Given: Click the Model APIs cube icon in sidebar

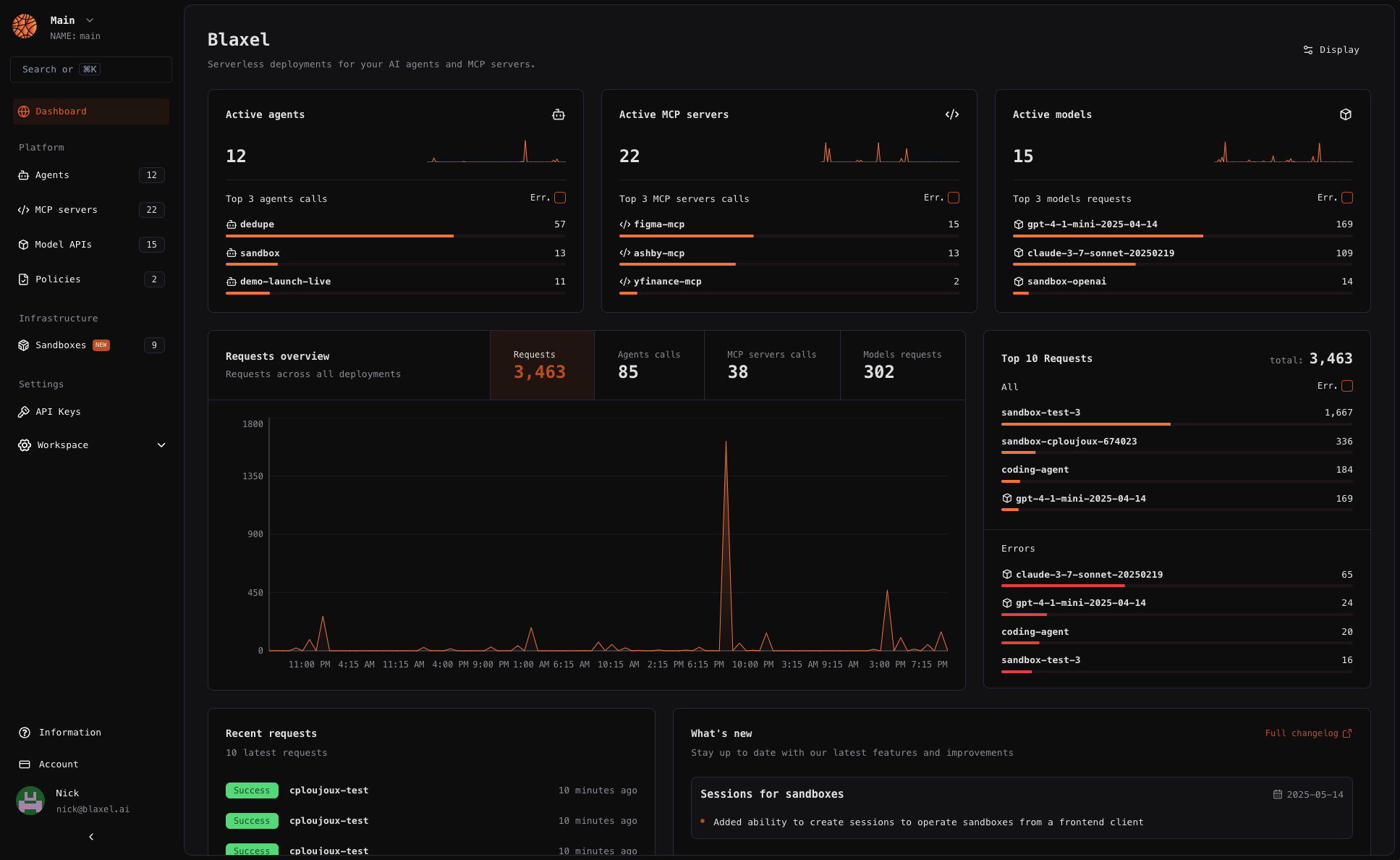Looking at the screenshot, I should point(24,245).
